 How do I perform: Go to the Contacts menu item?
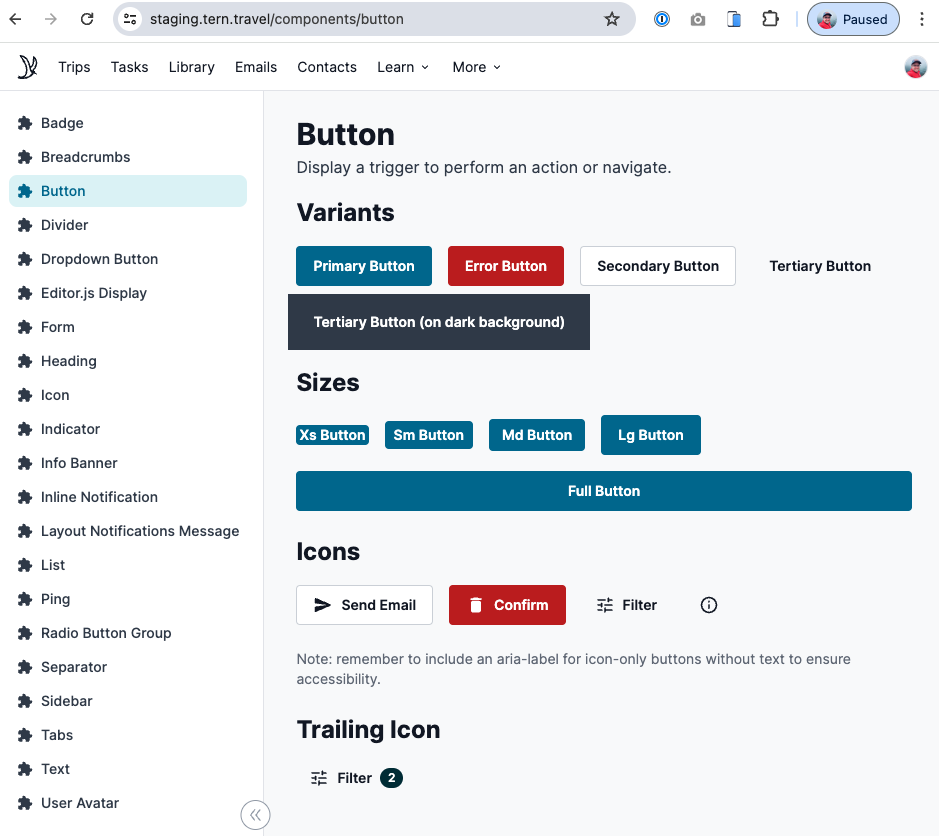coord(327,67)
